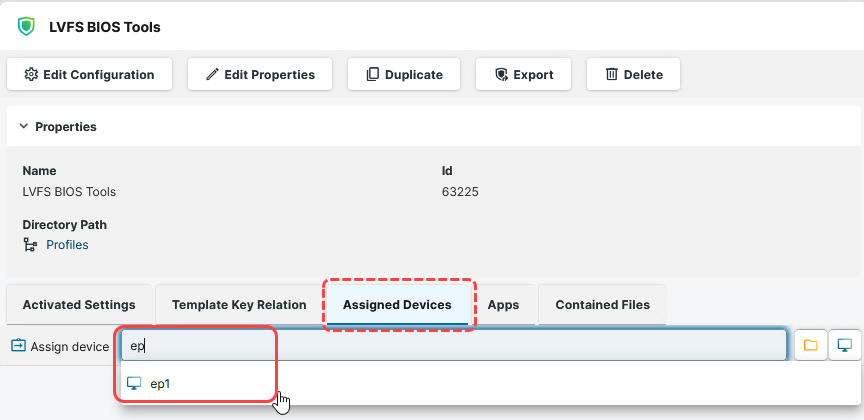Click the Assign device icon
Viewport: 864px width, 420px height.
18,346
